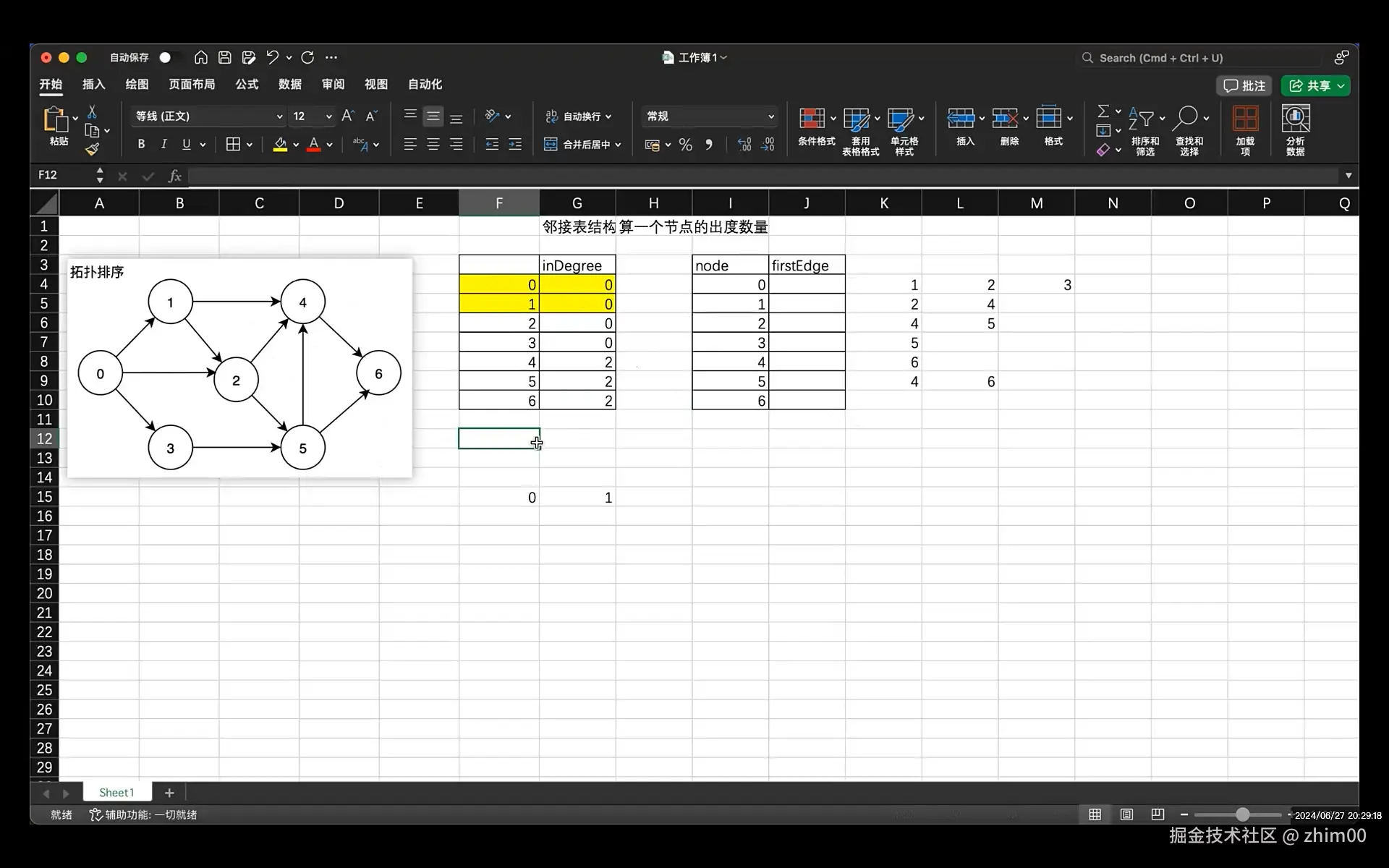This screenshot has width=1389, height=868.
Task: Open the 公式 (Formulas) ribbon tab
Action: (x=247, y=85)
